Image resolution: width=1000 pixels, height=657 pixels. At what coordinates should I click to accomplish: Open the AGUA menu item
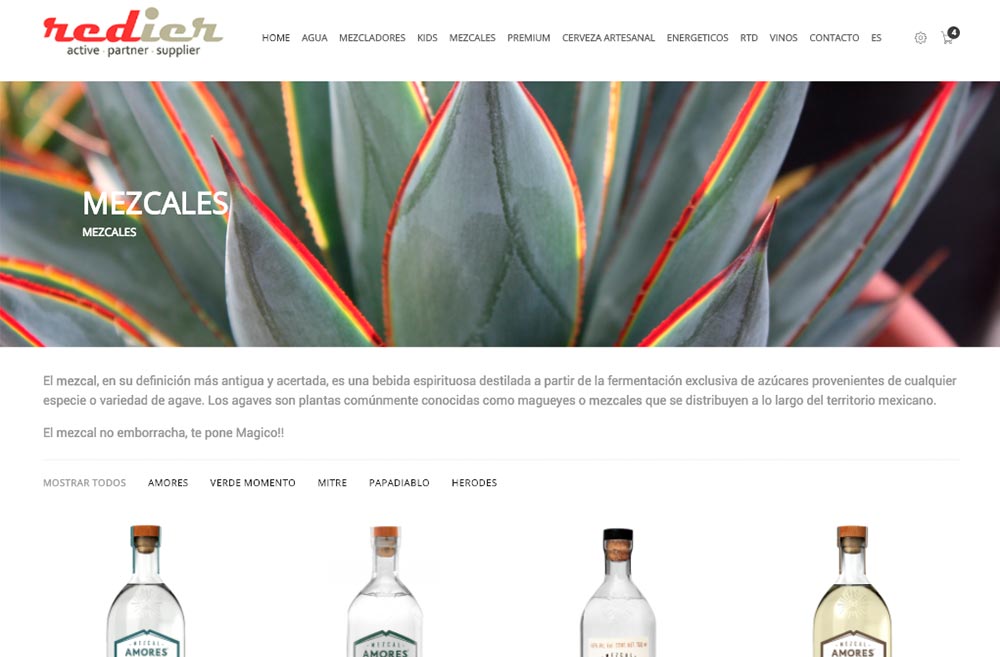[x=314, y=38]
